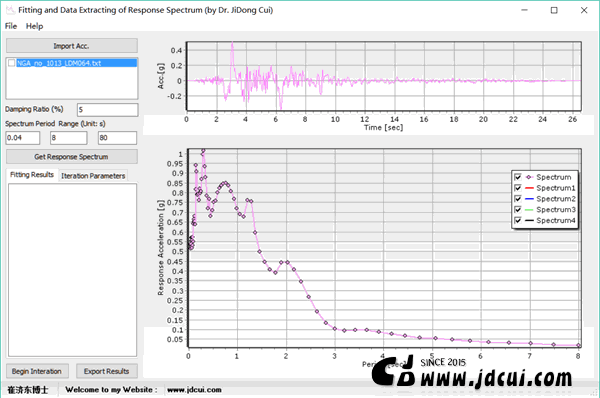The image size is (600, 398).
Task: Click the period field showing 80
Action: [x=117, y=138]
